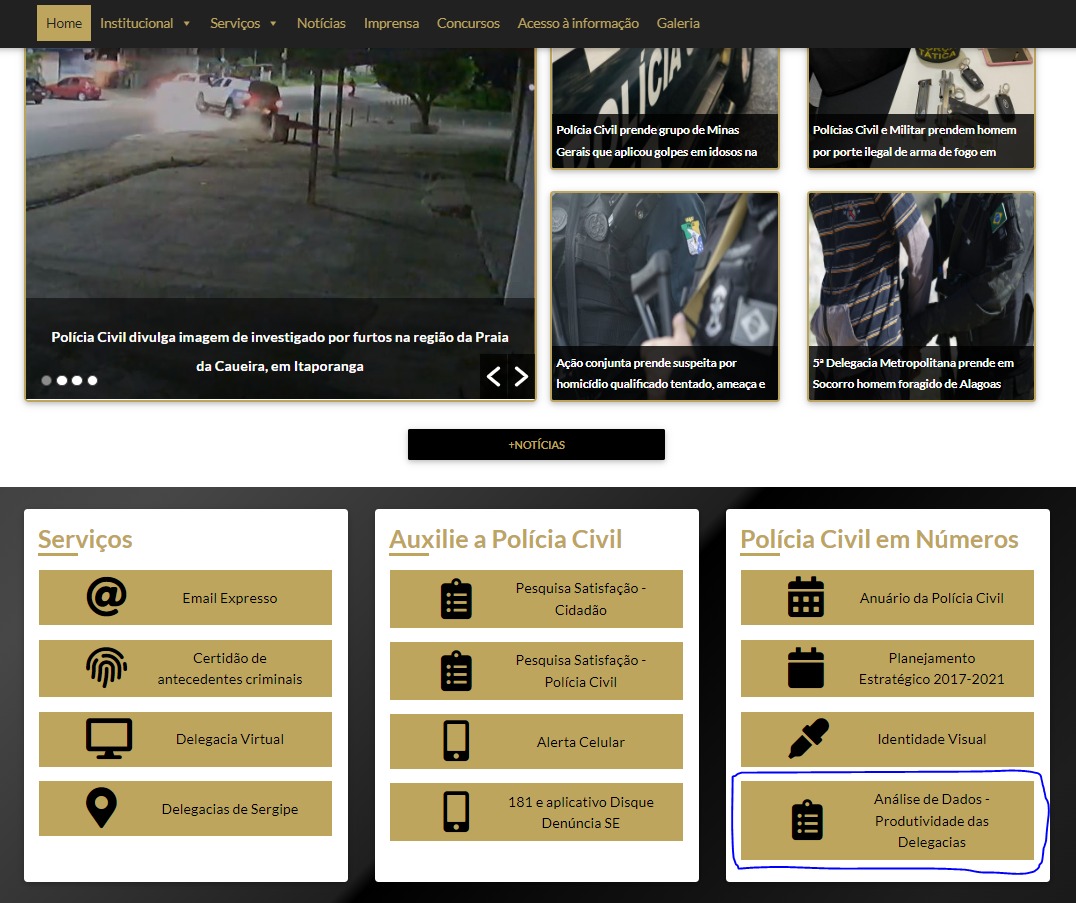Click the fingerprint icon for Certidão de antecedentes
The image size is (1076, 903).
pos(106,668)
